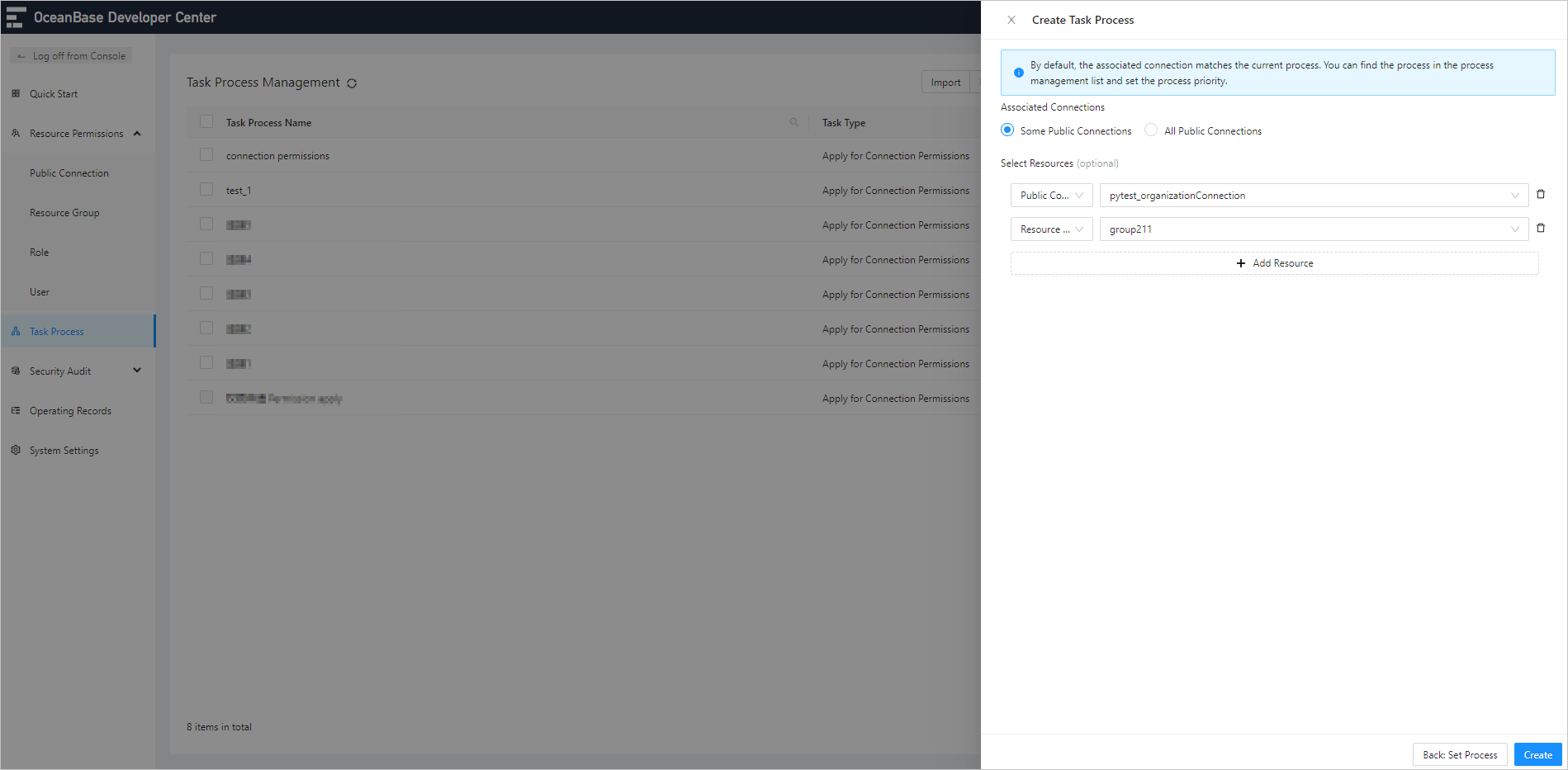Open the Operating Records page
Screen dimensions: 1568x770
pos(70,410)
